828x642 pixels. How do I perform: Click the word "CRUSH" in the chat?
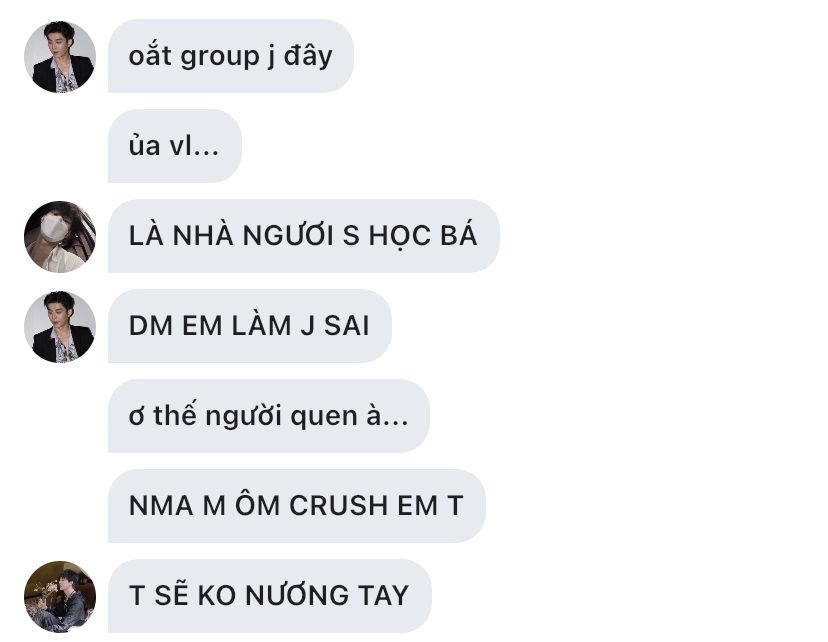pyautogui.click(x=338, y=506)
